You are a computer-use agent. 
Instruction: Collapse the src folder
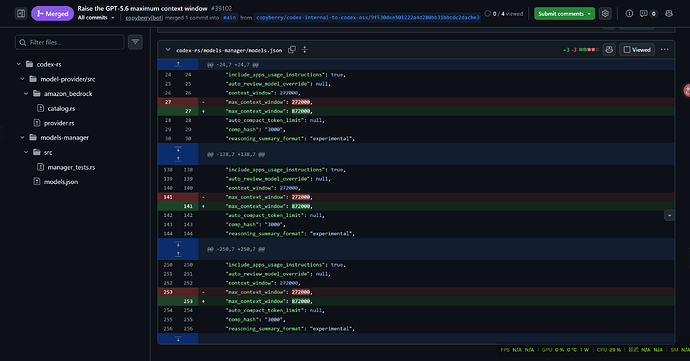pyautogui.click(x=26, y=152)
